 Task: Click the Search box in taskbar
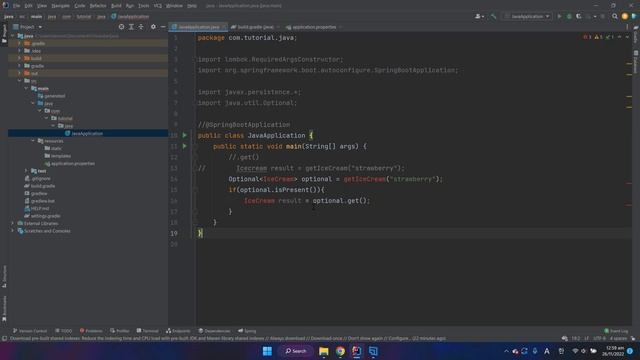click(296, 351)
